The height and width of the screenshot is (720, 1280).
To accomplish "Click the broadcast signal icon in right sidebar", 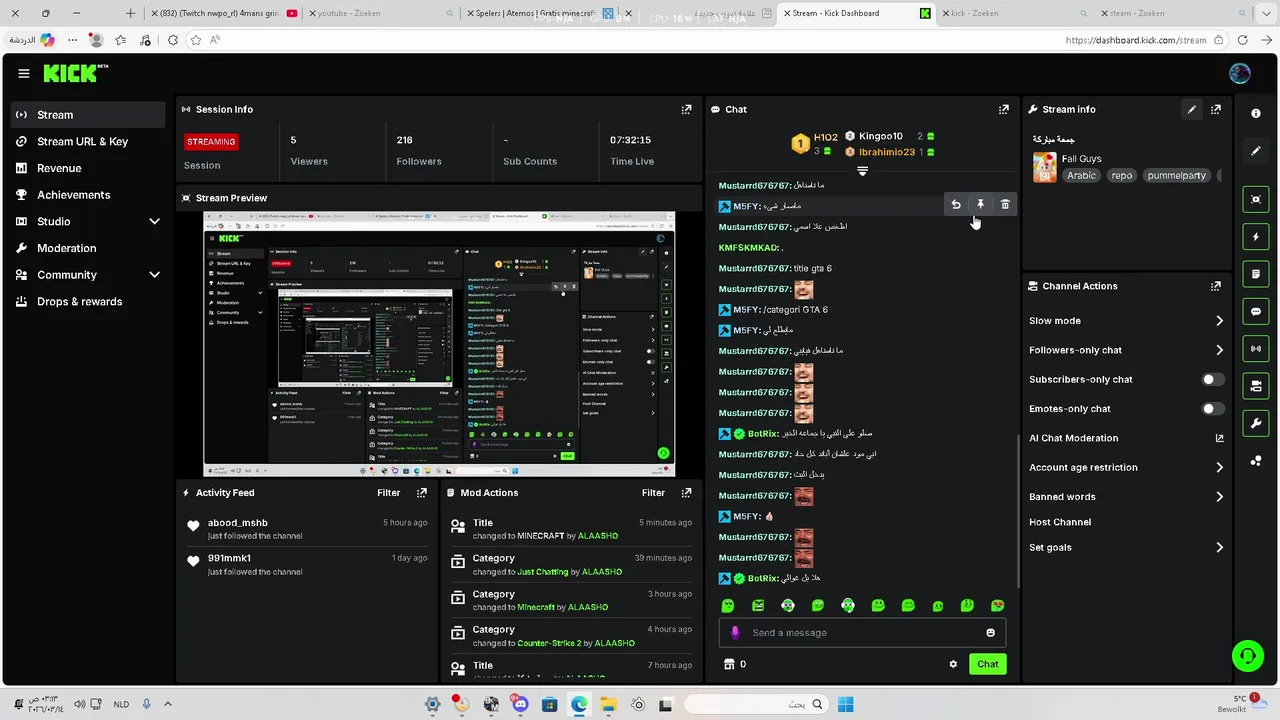I will pyautogui.click(x=1256, y=348).
